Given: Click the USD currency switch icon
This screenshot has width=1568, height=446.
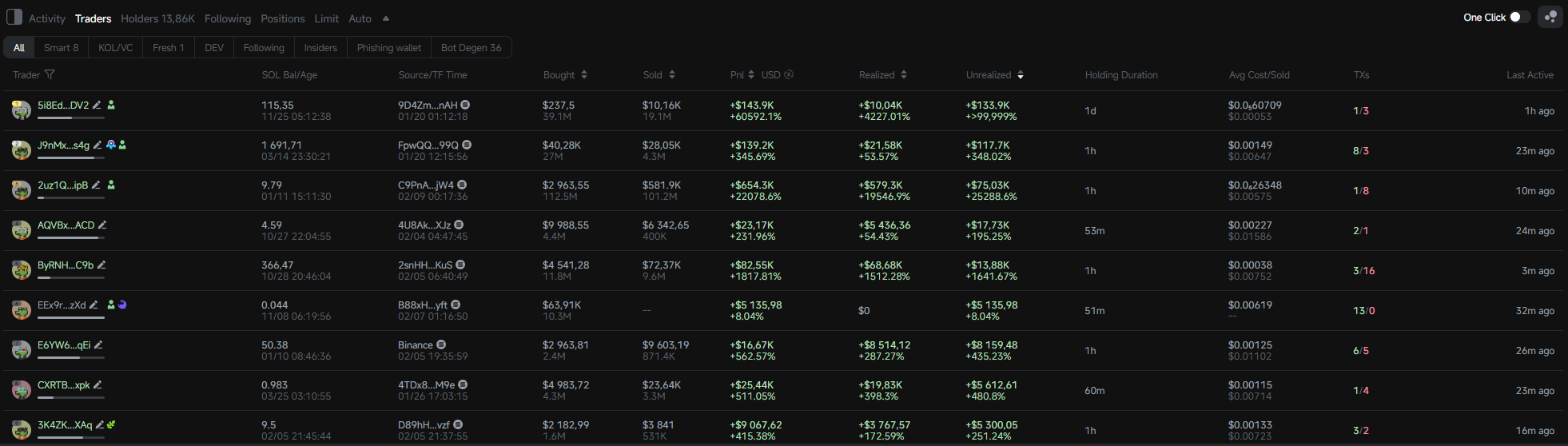Looking at the screenshot, I should (789, 74).
